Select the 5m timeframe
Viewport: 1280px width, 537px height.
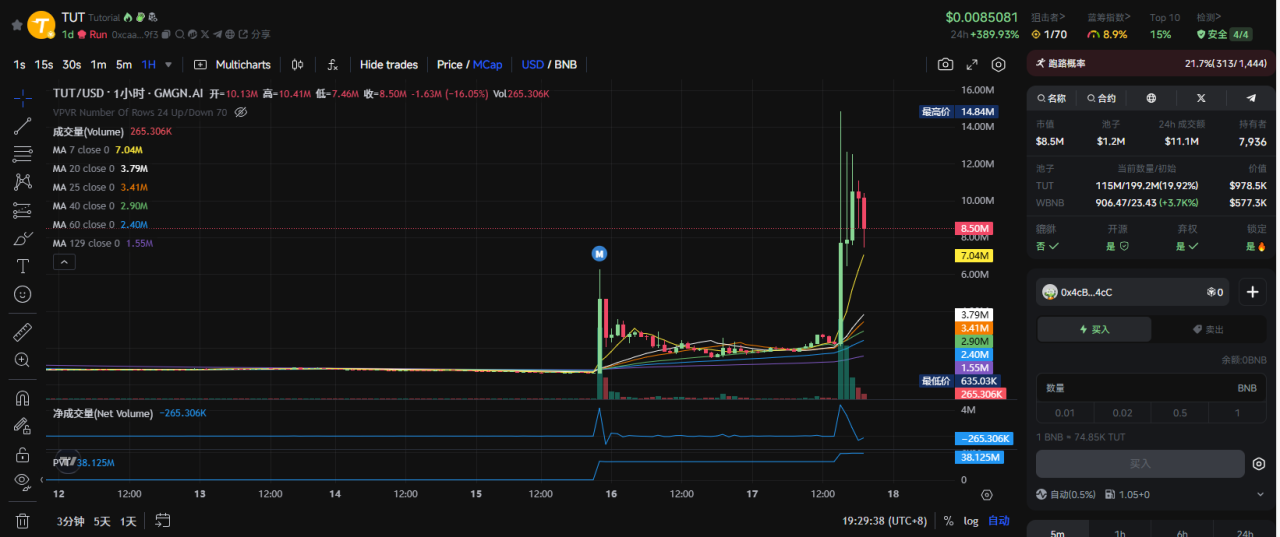point(123,65)
